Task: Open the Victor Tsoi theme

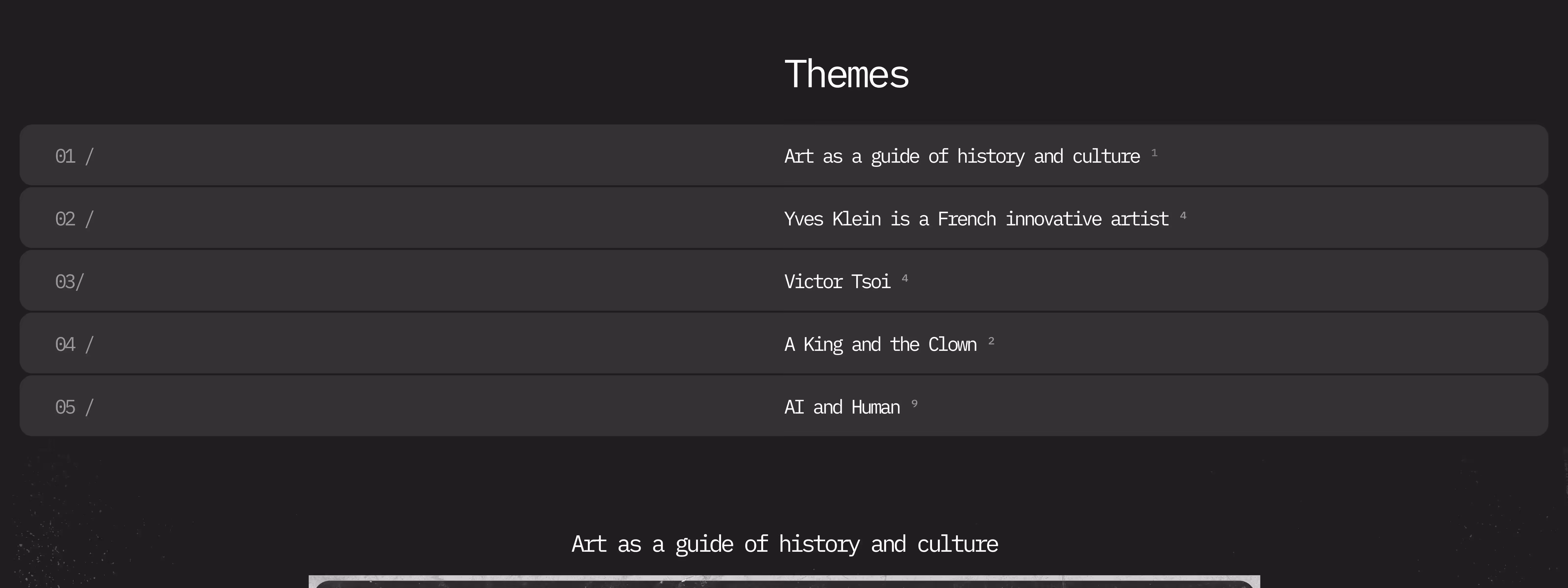Action: (837, 282)
